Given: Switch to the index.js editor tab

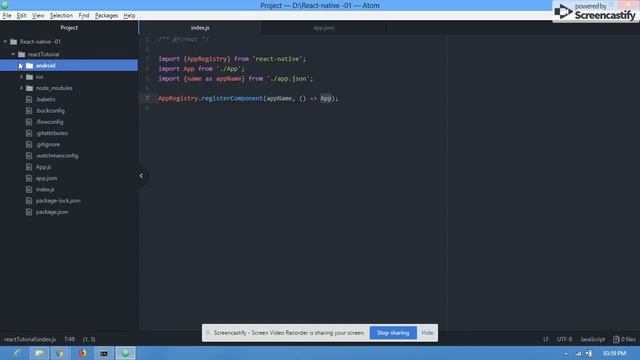Looking at the screenshot, I should tap(200, 28).
